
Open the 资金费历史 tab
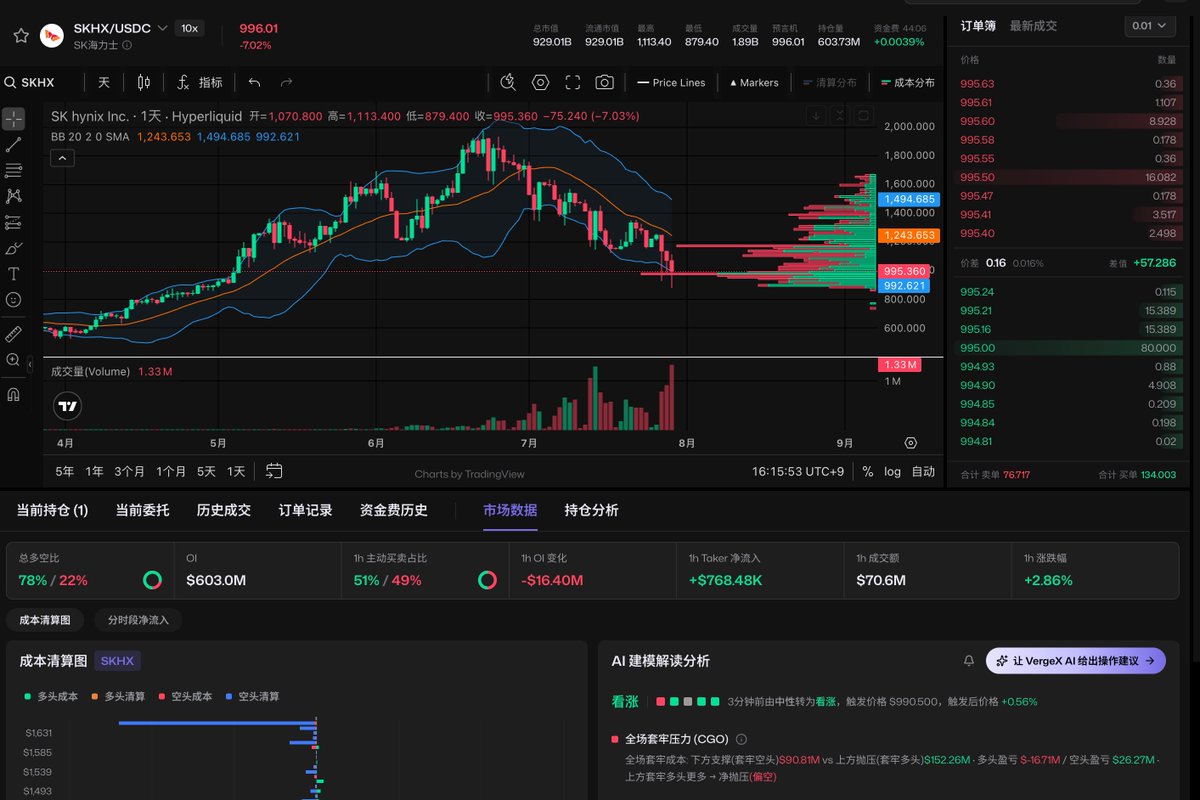pyautogui.click(x=394, y=510)
